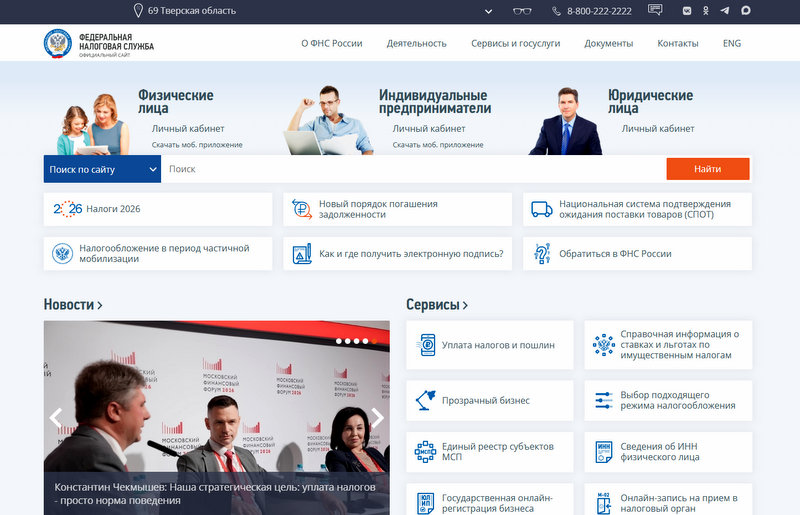Click the ИНН document icon
800x515 pixels.
point(604,452)
